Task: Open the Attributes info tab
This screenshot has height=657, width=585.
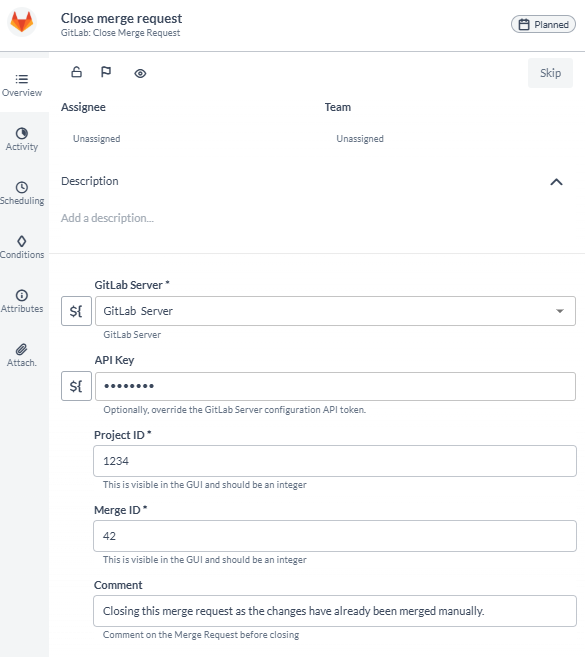Action: (22, 301)
